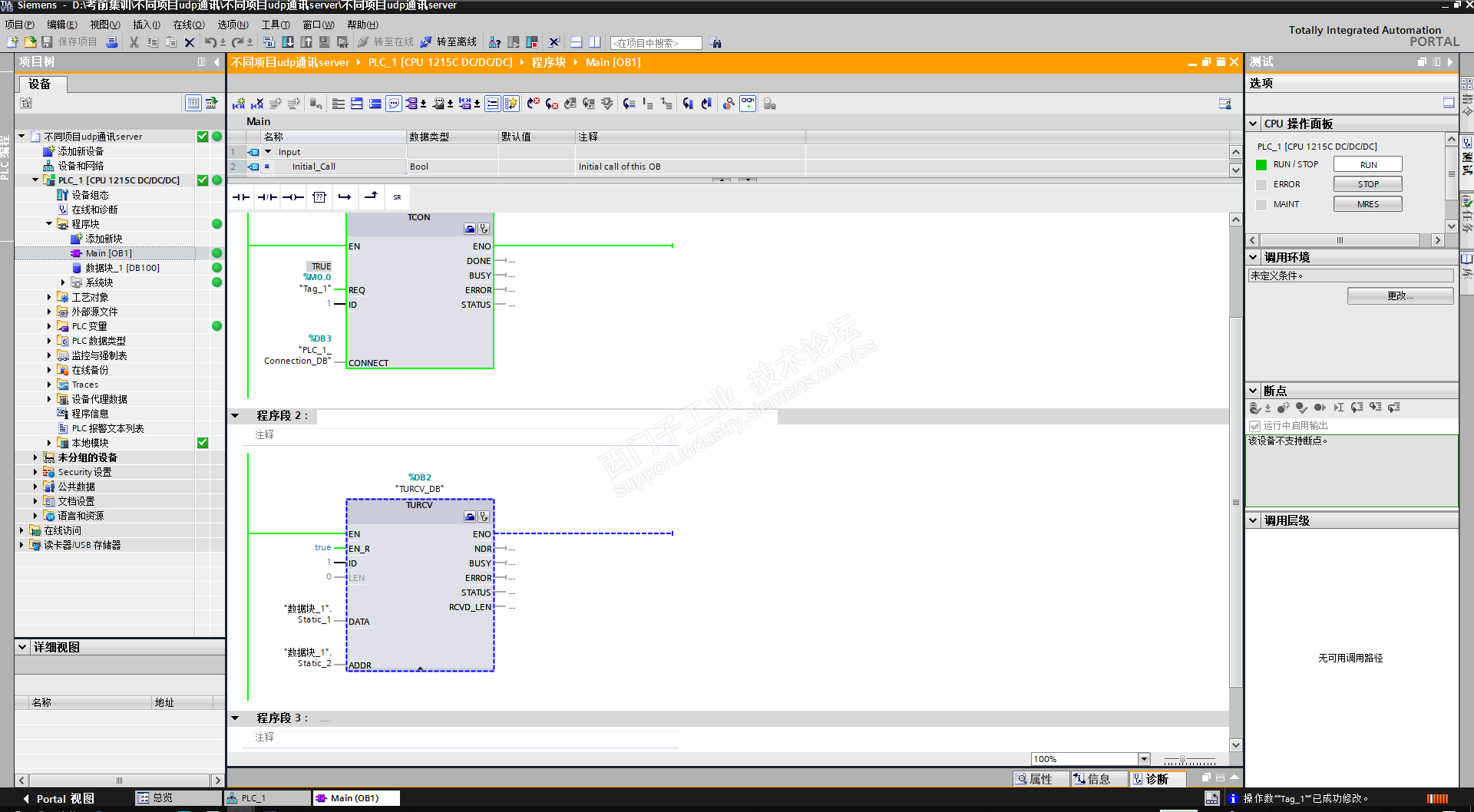Toggle monitoring on/off glasses icon

(748, 104)
